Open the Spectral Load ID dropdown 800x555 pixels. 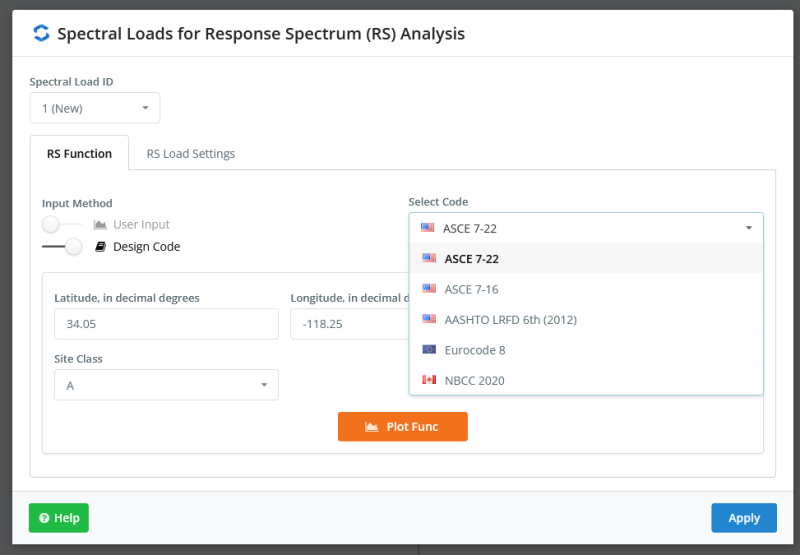(95, 108)
